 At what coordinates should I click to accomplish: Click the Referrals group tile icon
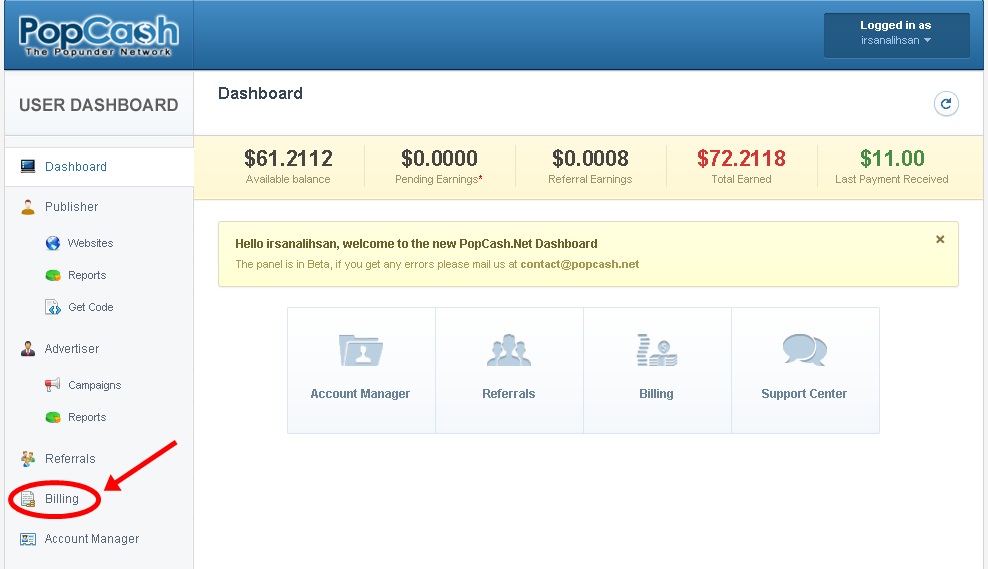pos(508,350)
